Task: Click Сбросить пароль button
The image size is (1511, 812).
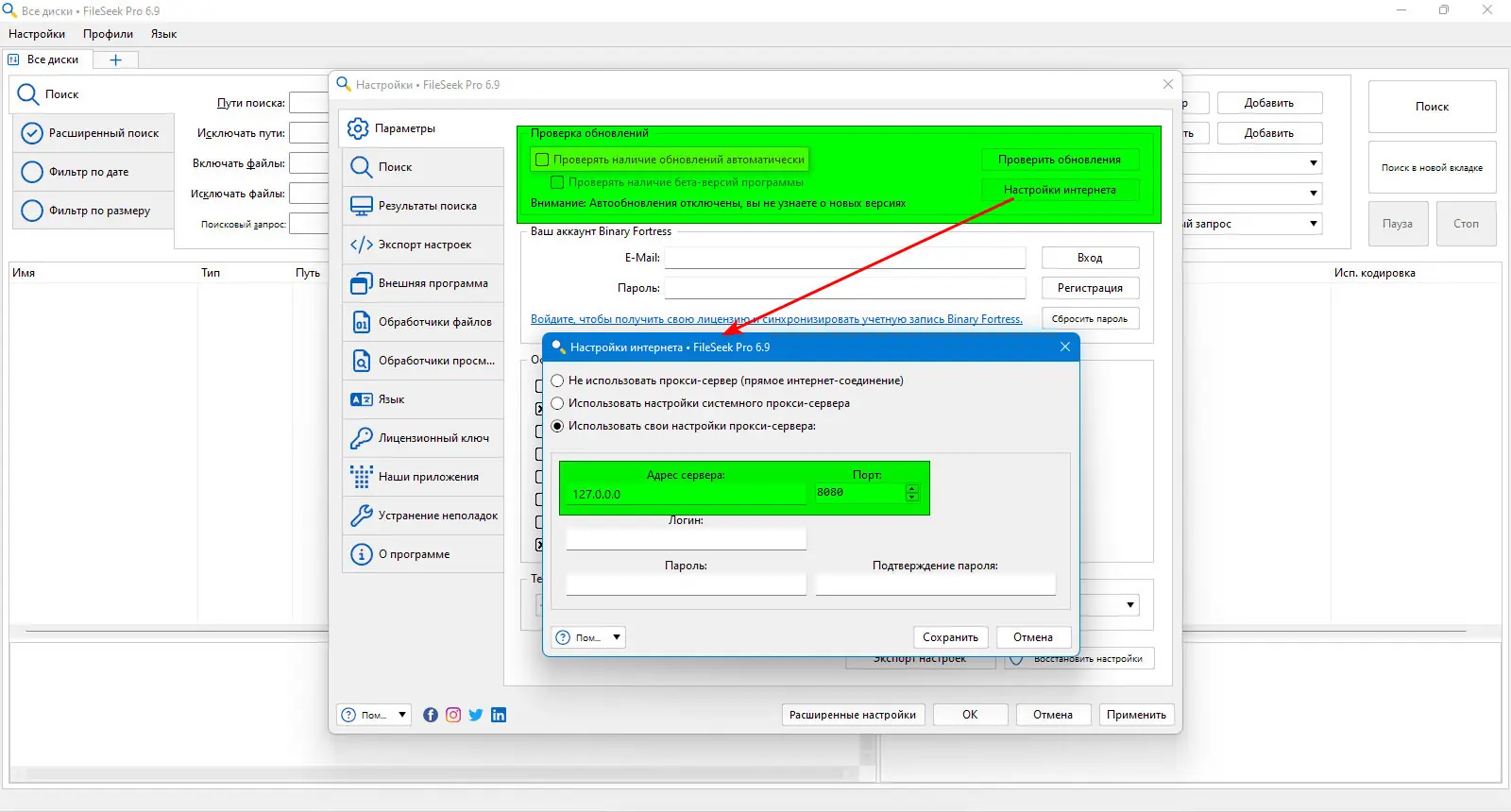Action: [1090, 318]
